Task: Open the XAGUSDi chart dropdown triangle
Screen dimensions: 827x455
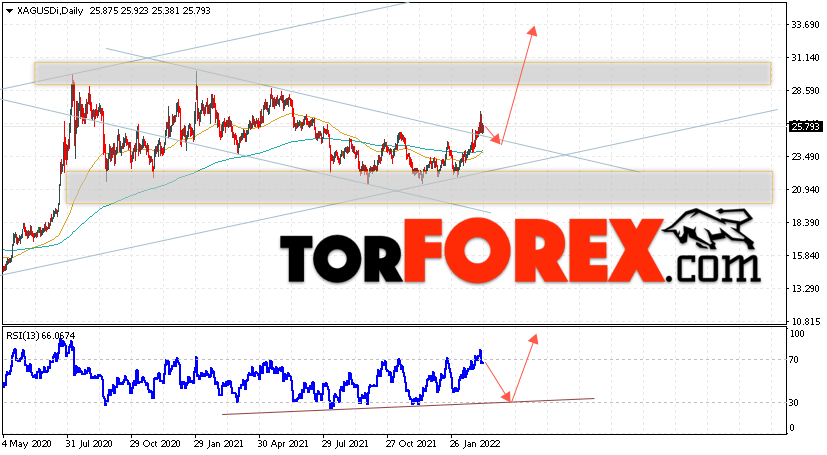Action: pos(9,11)
